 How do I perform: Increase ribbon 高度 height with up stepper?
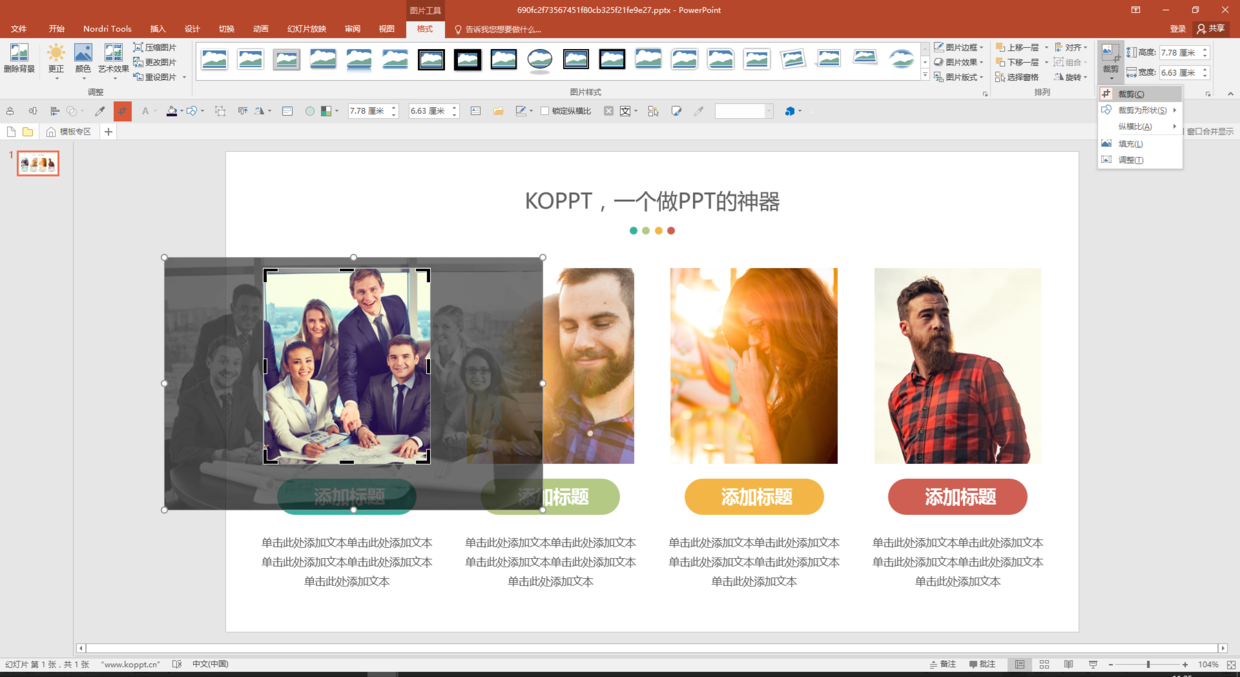(x=1205, y=49)
